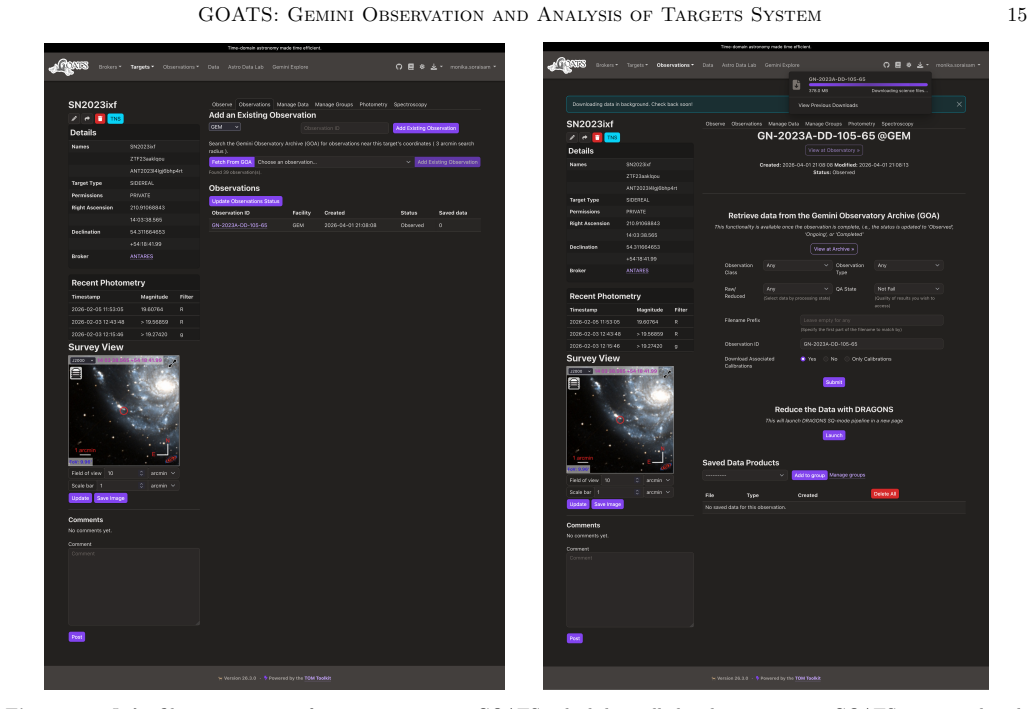Click Launch button for DRAGONS
The width and height of the screenshot is (1033, 709).
[834, 436]
